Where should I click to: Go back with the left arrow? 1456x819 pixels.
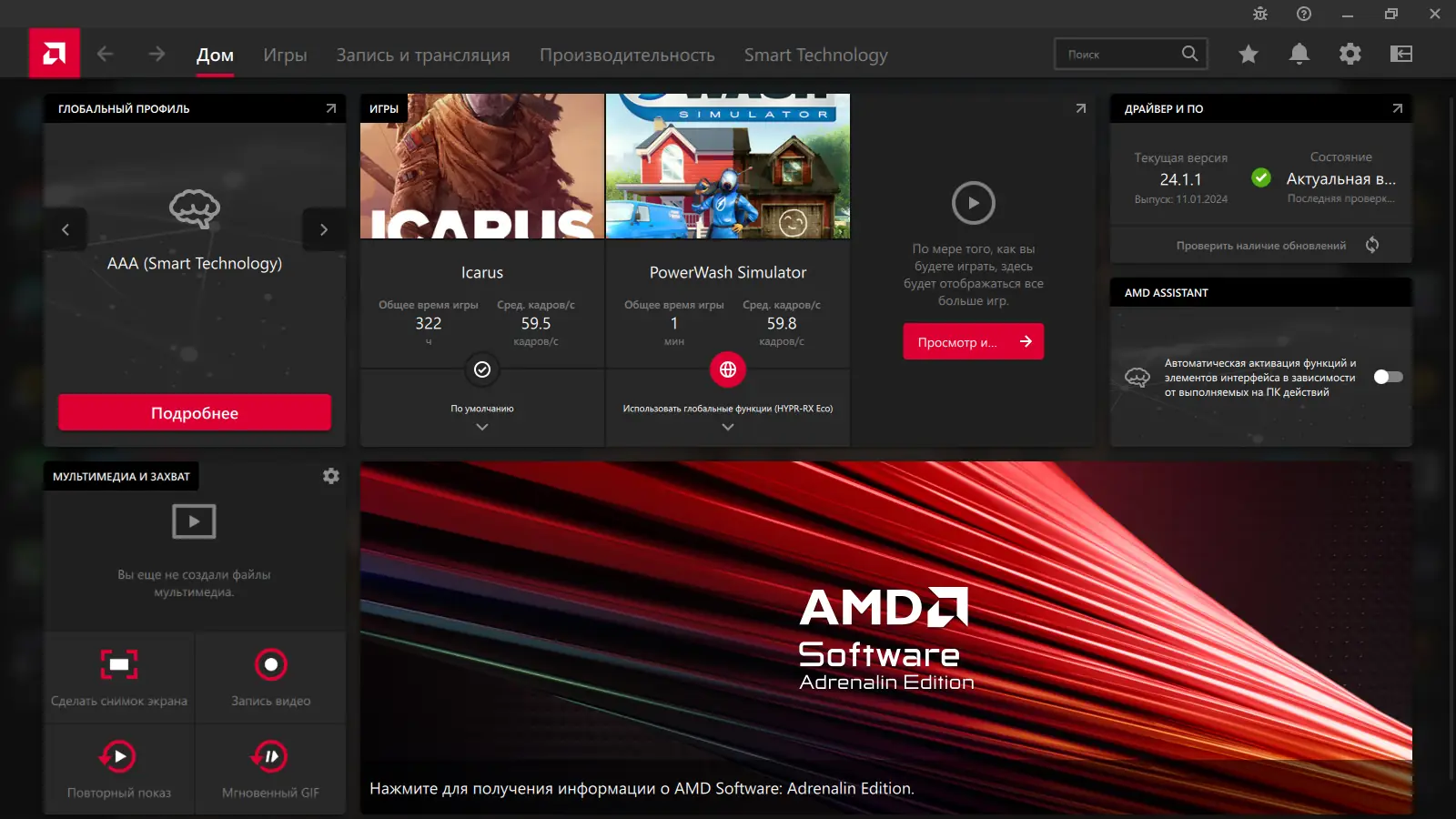pos(106,54)
